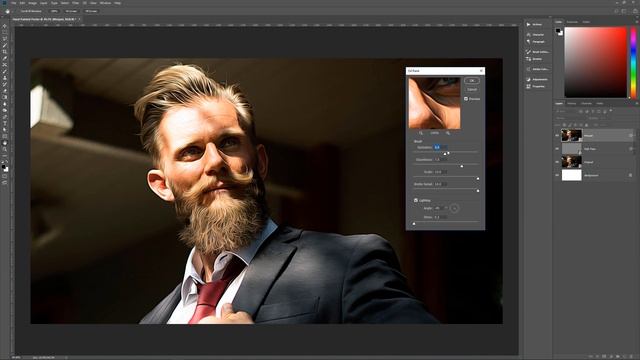This screenshot has width=640, height=360.
Task: Select the Eraser tool
Action: [5, 91]
